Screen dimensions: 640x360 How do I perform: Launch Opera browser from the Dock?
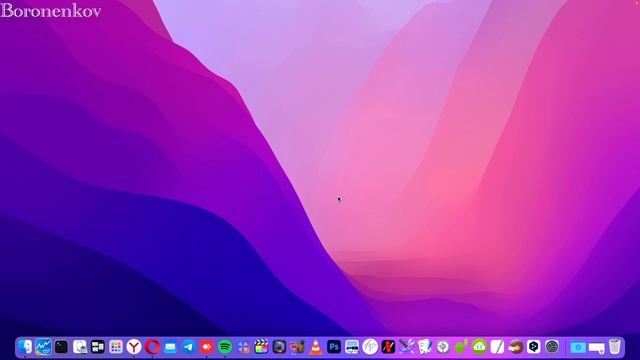pos(152,347)
